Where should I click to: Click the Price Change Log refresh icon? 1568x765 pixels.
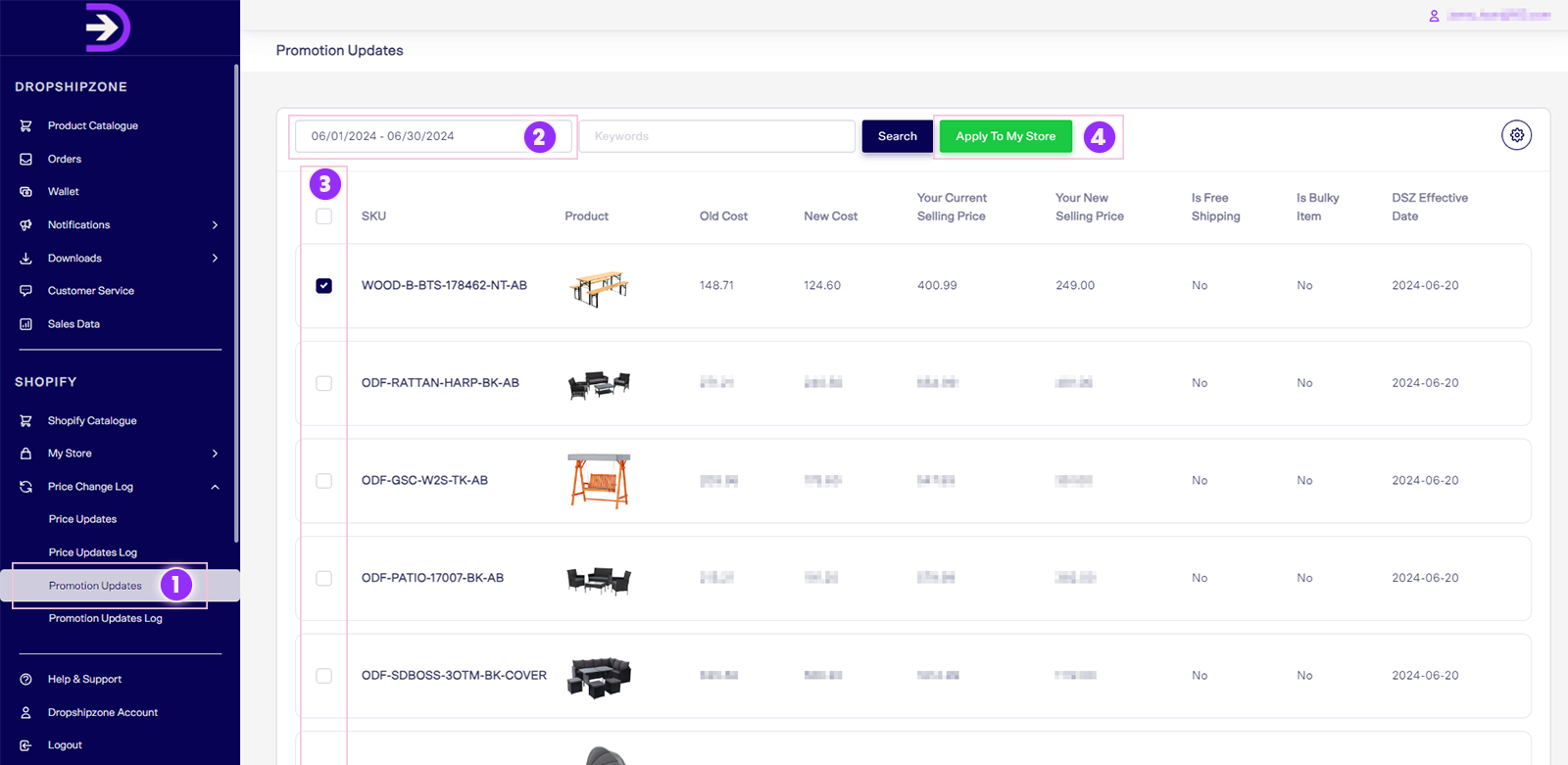point(26,487)
